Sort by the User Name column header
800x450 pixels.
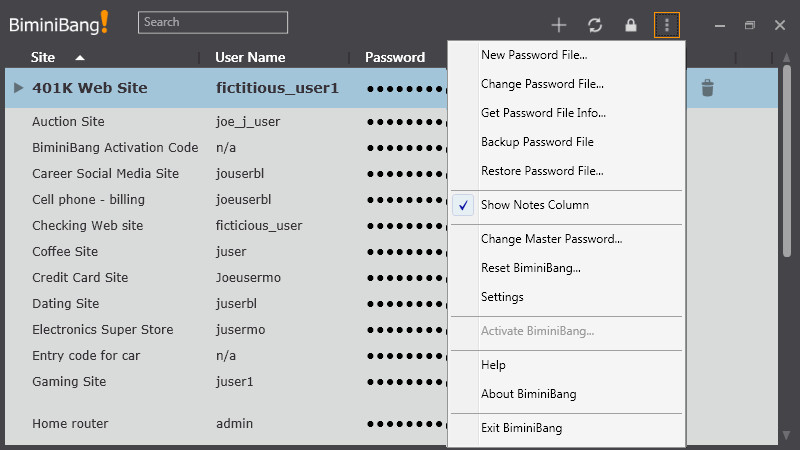click(x=250, y=57)
